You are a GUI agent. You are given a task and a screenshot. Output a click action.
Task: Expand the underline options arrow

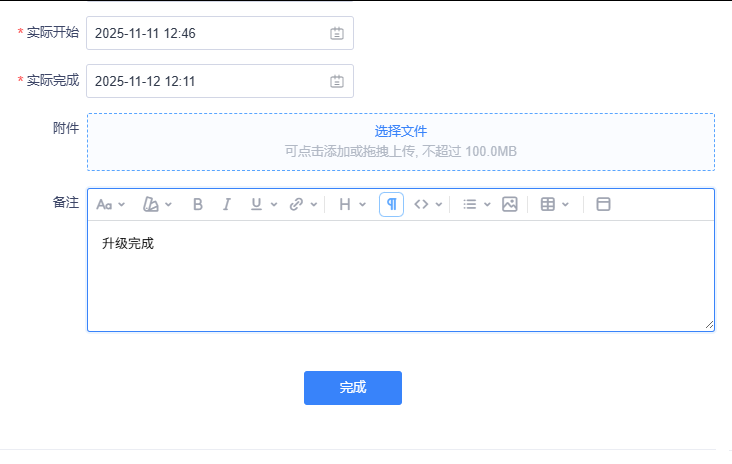coord(274,204)
